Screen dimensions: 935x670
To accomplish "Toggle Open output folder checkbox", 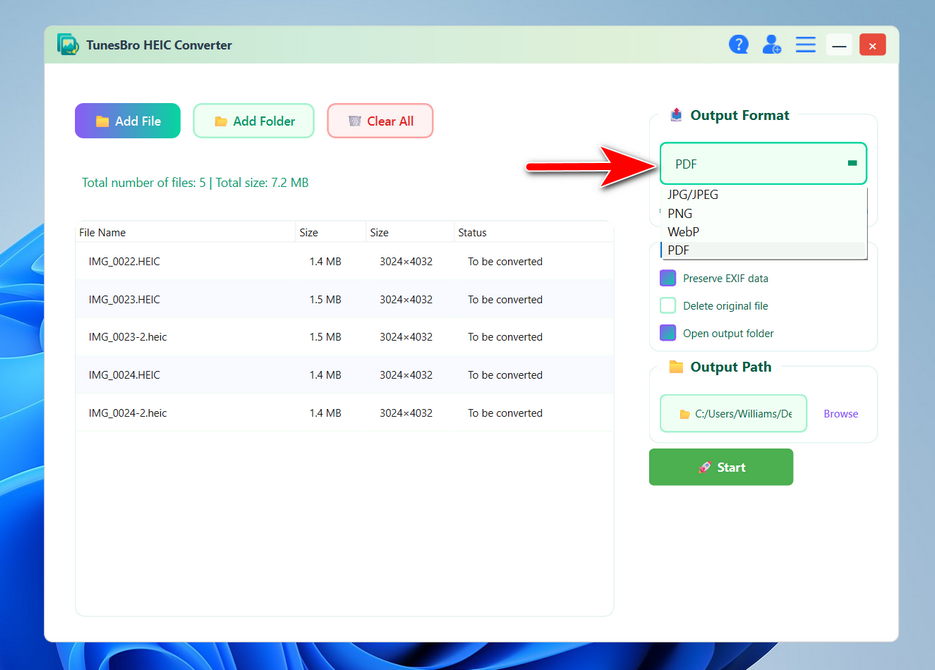I will [x=668, y=333].
